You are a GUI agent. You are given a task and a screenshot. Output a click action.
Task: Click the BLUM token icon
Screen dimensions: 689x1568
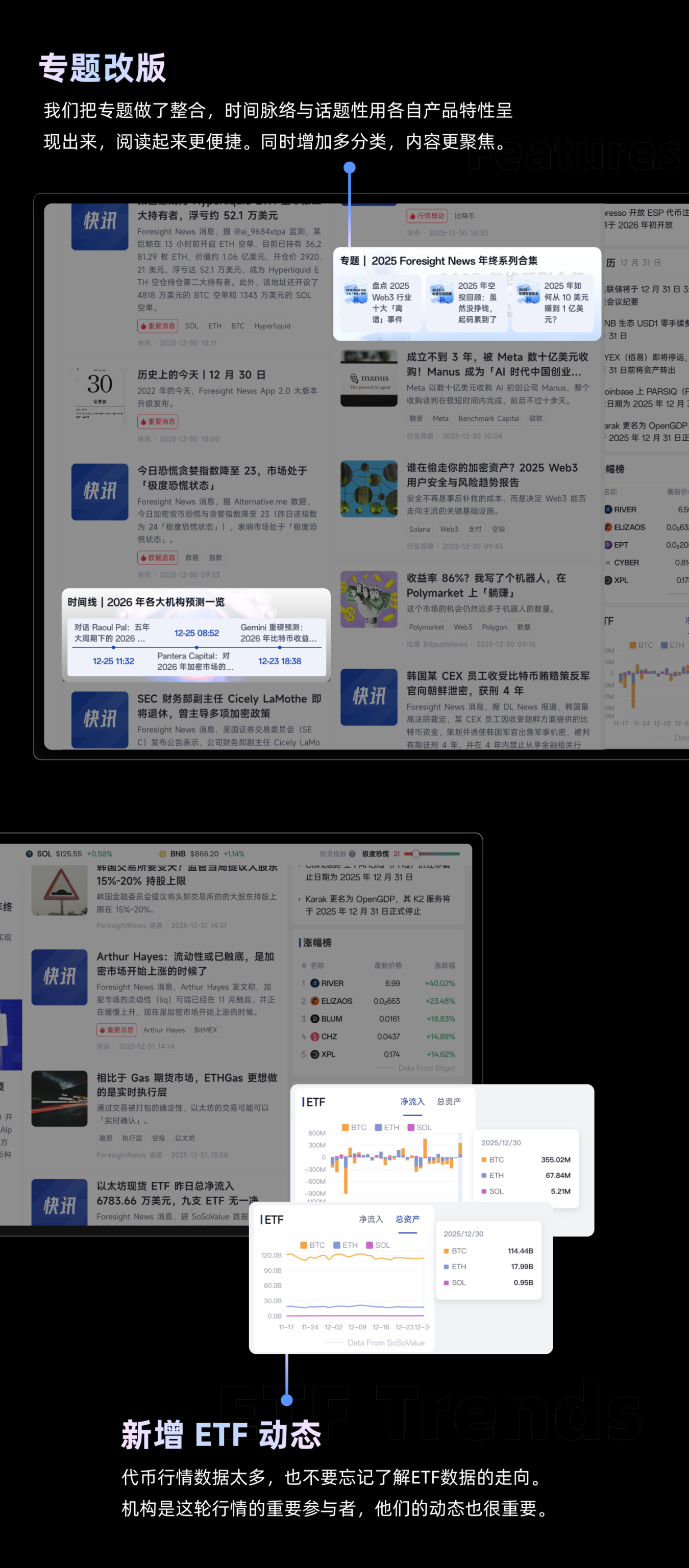tap(314, 1018)
